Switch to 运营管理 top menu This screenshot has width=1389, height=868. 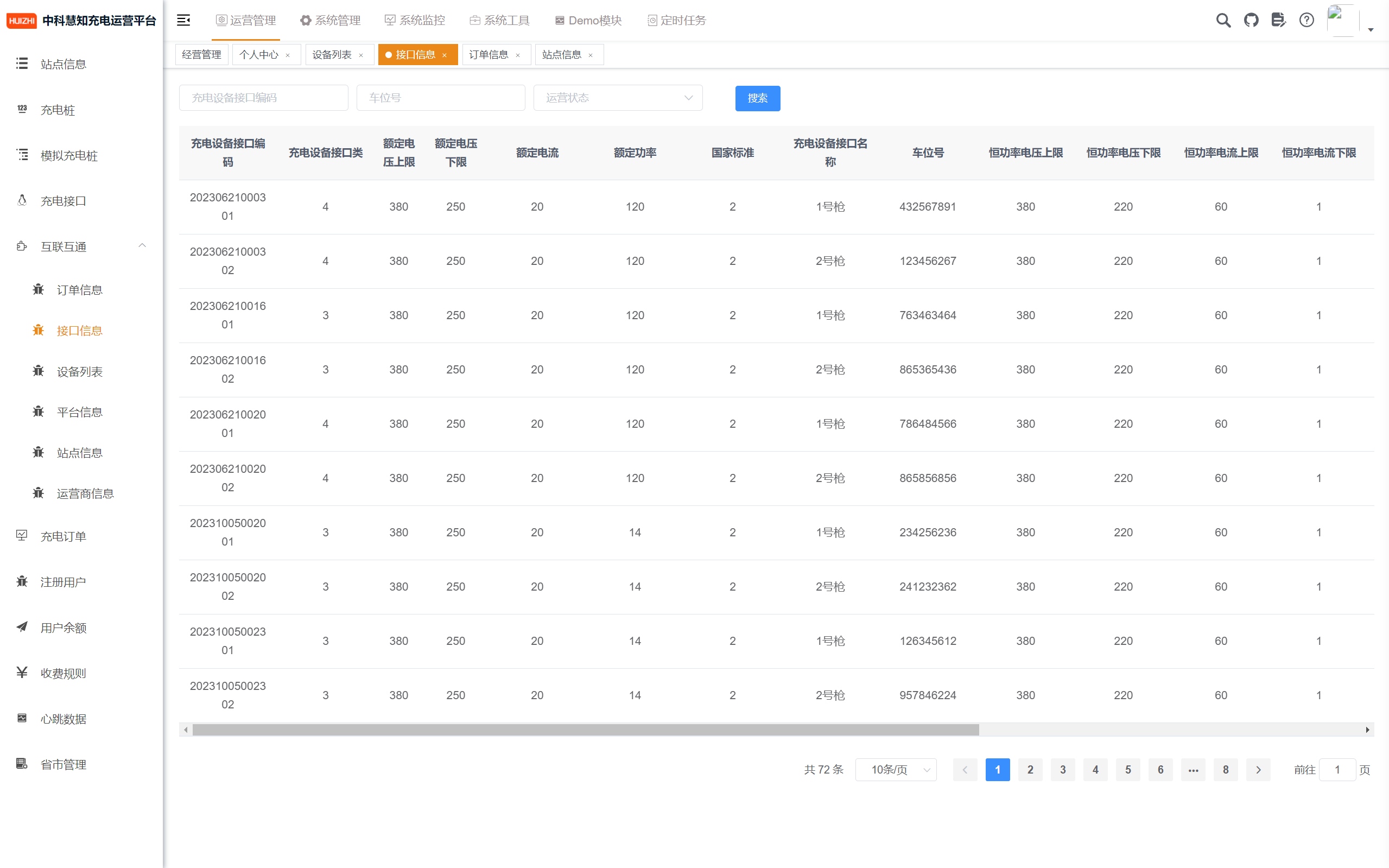tap(246, 20)
